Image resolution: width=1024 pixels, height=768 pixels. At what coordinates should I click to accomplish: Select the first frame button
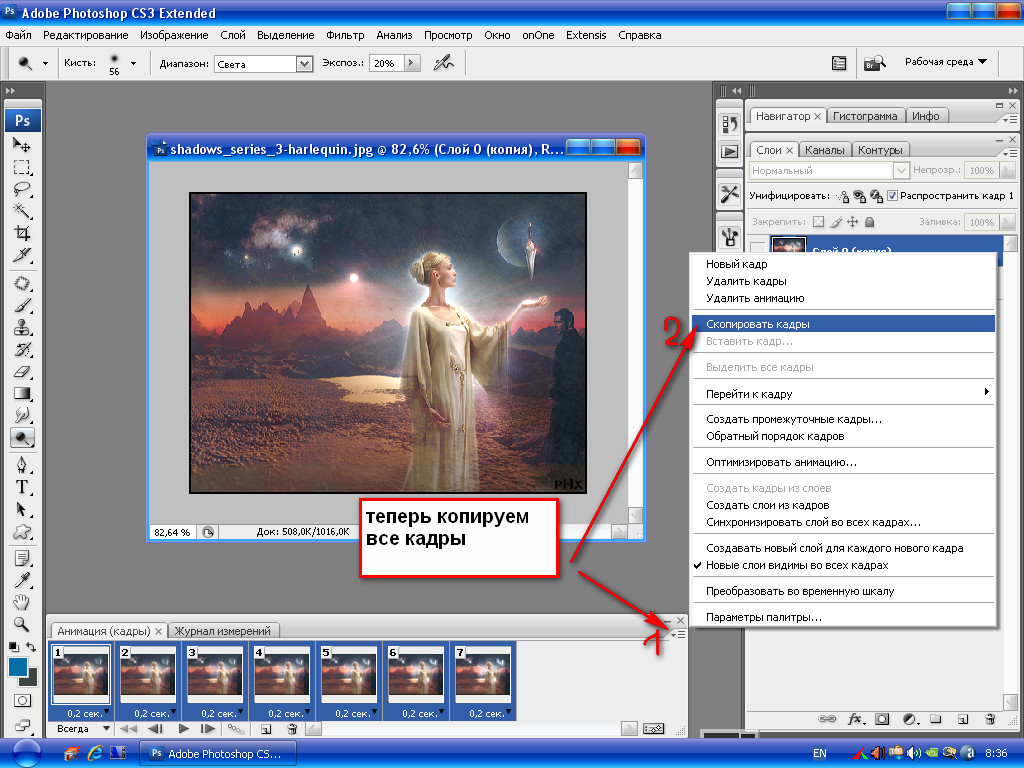(x=128, y=729)
